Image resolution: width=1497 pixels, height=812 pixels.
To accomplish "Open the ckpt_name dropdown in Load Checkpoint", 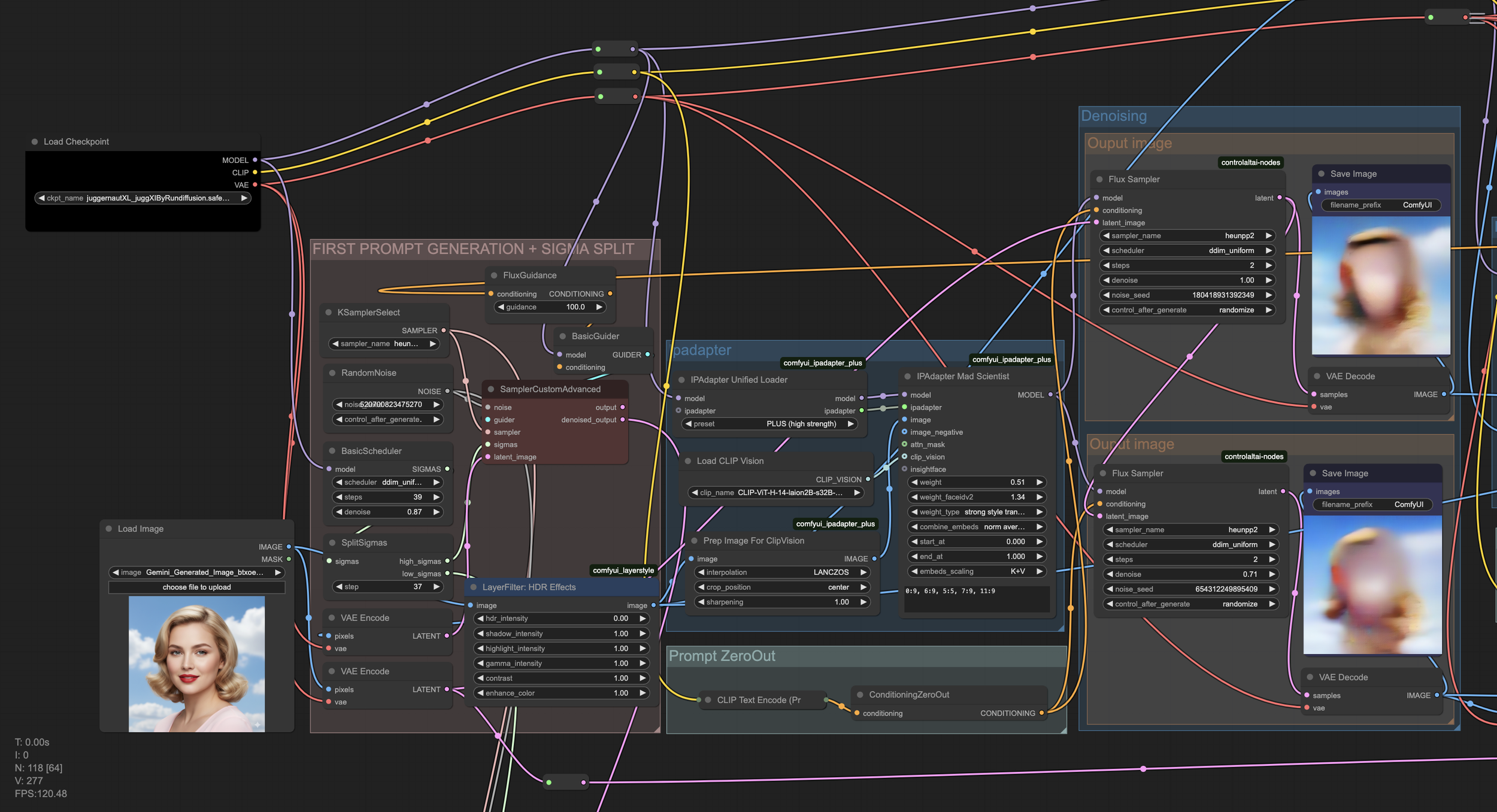I will pos(143,198).
